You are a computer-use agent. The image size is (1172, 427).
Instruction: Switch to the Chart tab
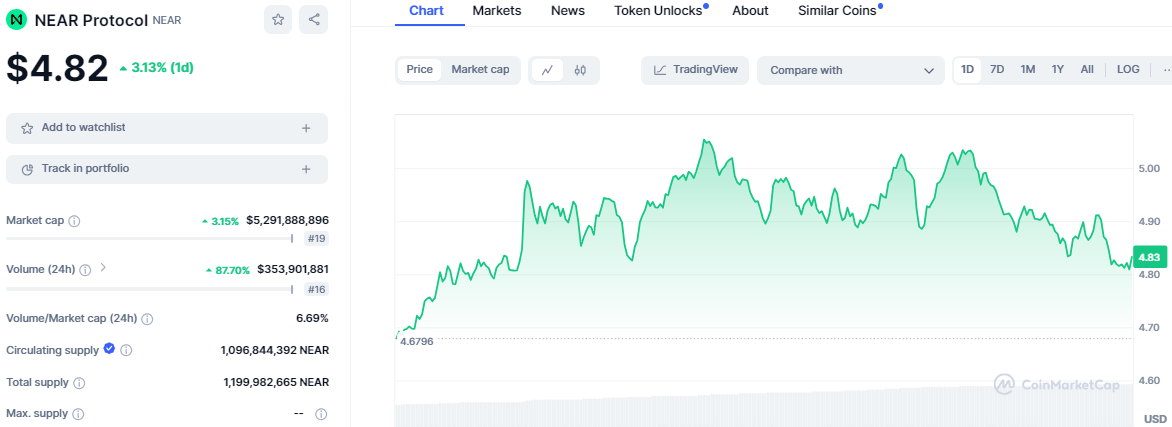[x=427, y=10]
